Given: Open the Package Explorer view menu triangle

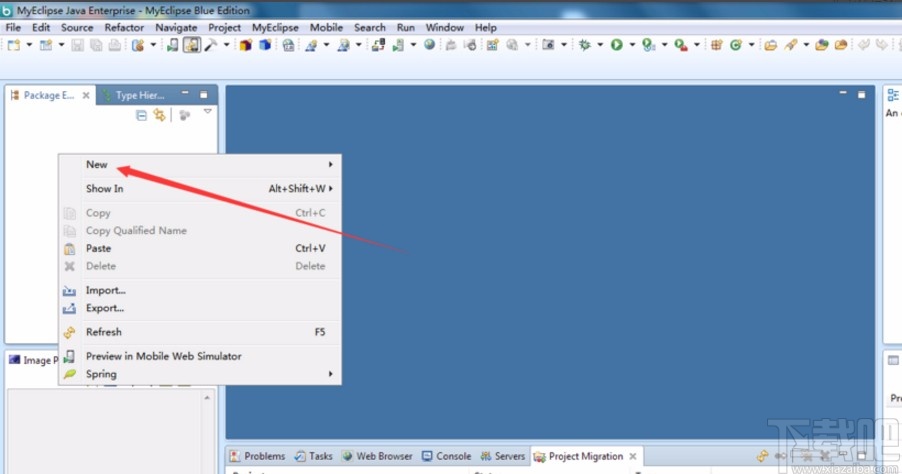Looking at the screenshot, I should coord(208,112).
